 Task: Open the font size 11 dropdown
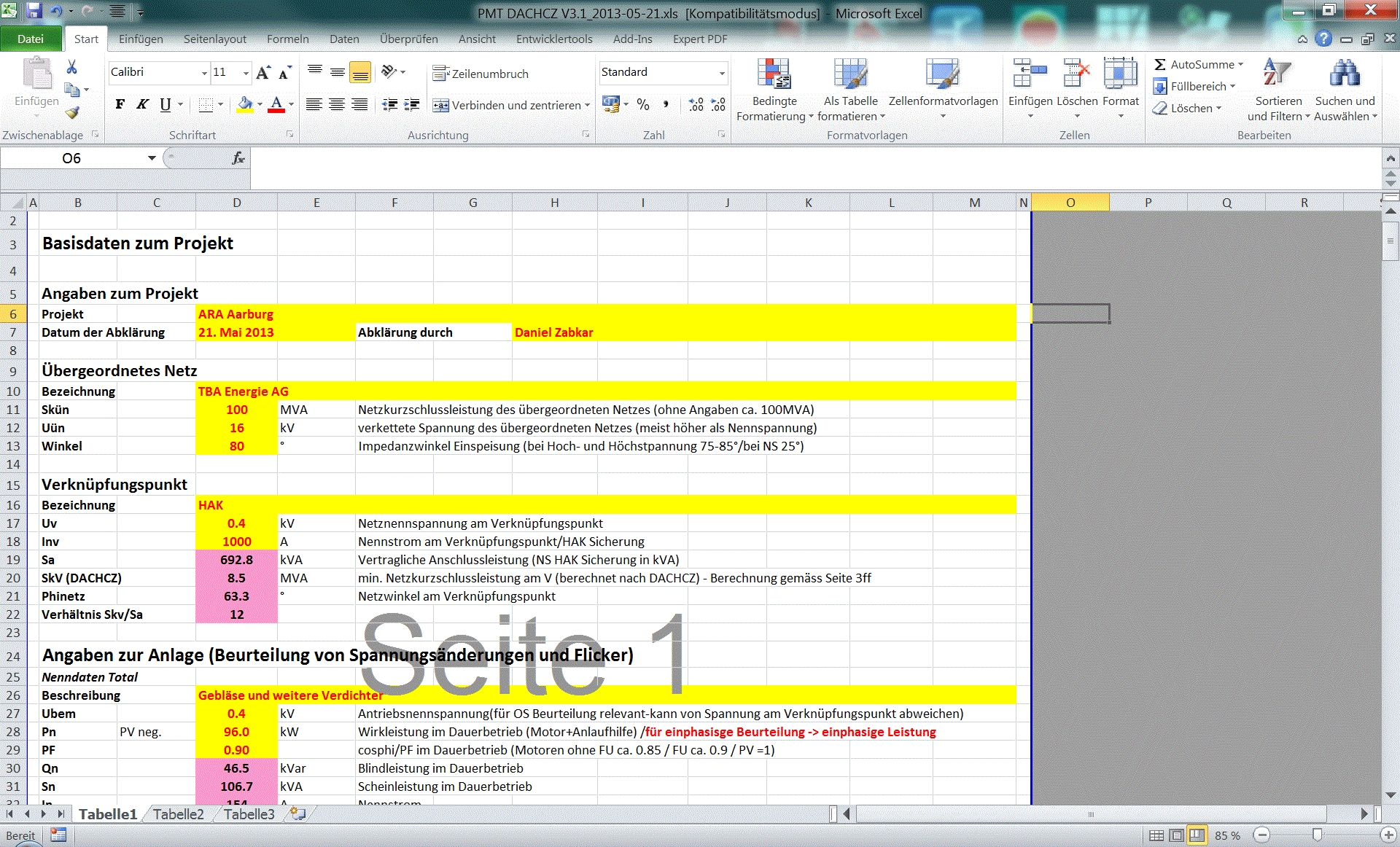[x=246, y=73]
